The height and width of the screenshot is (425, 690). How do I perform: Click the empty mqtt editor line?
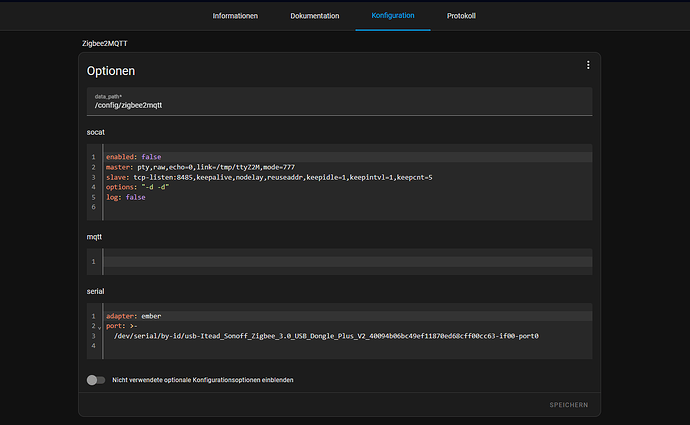pyautogui.click(x=348, y=262)
